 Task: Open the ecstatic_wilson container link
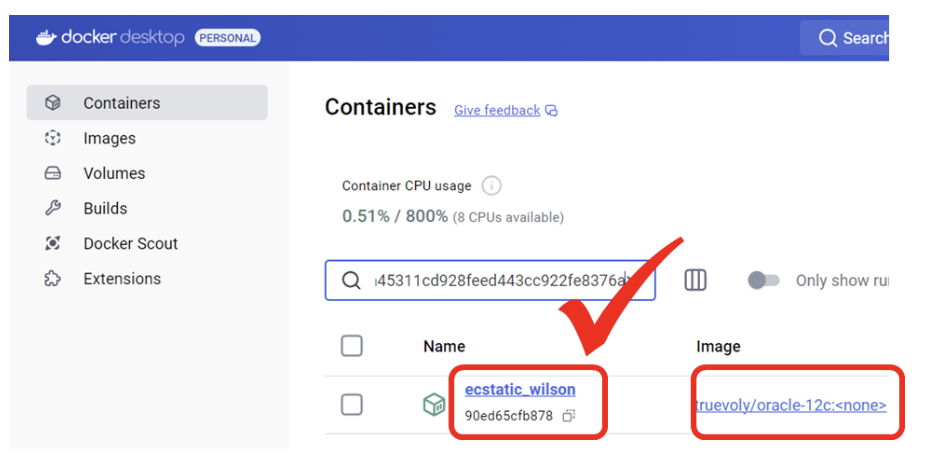coord(520,389)
